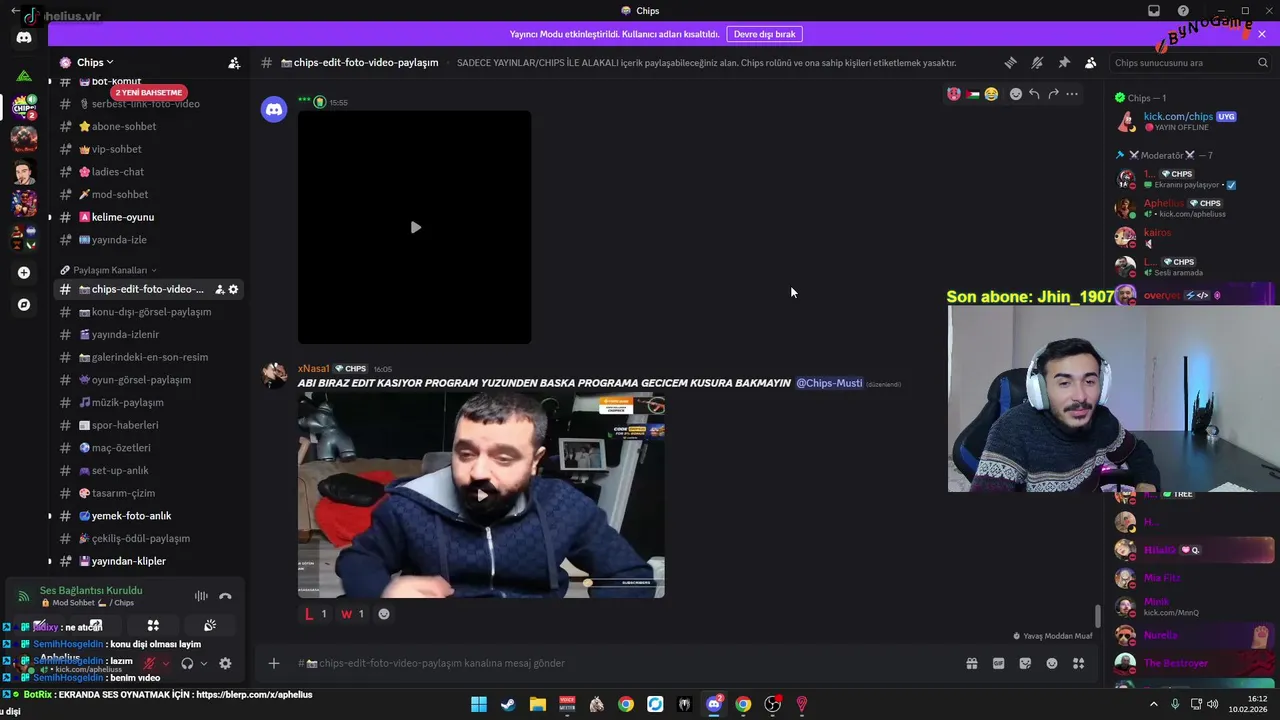Open the output device dropdown beside headphones
Viewport: 1280px width, 720px height.
tap(203, 663)
